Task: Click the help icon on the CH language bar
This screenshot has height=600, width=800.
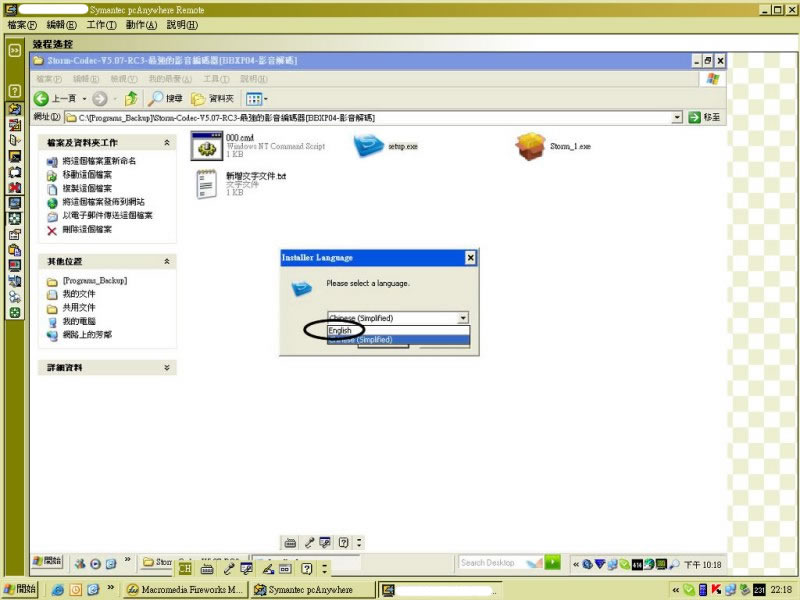Action: click(x=306, y=568)
